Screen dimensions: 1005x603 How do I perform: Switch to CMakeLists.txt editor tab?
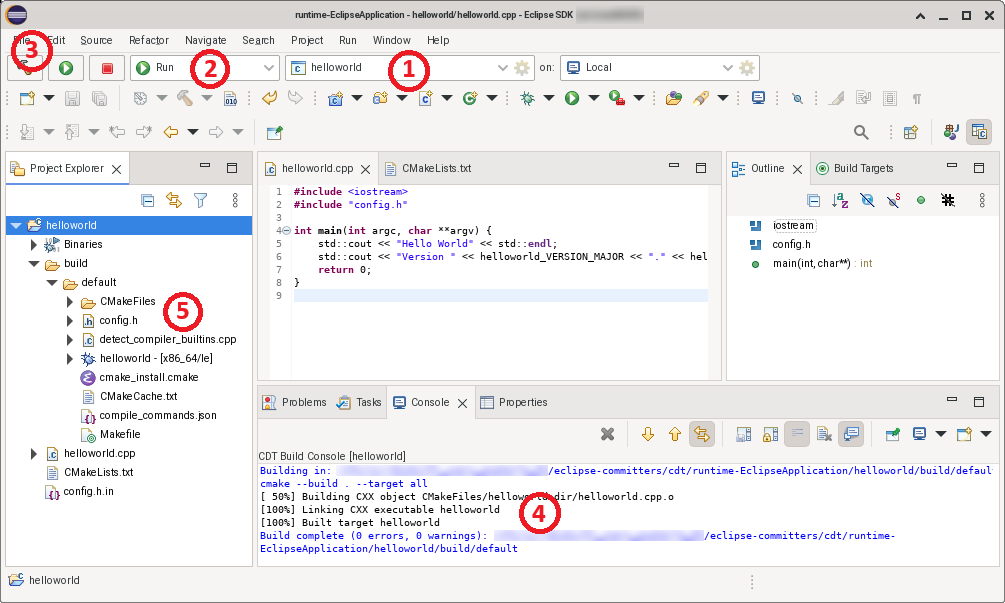click(428, 169)
